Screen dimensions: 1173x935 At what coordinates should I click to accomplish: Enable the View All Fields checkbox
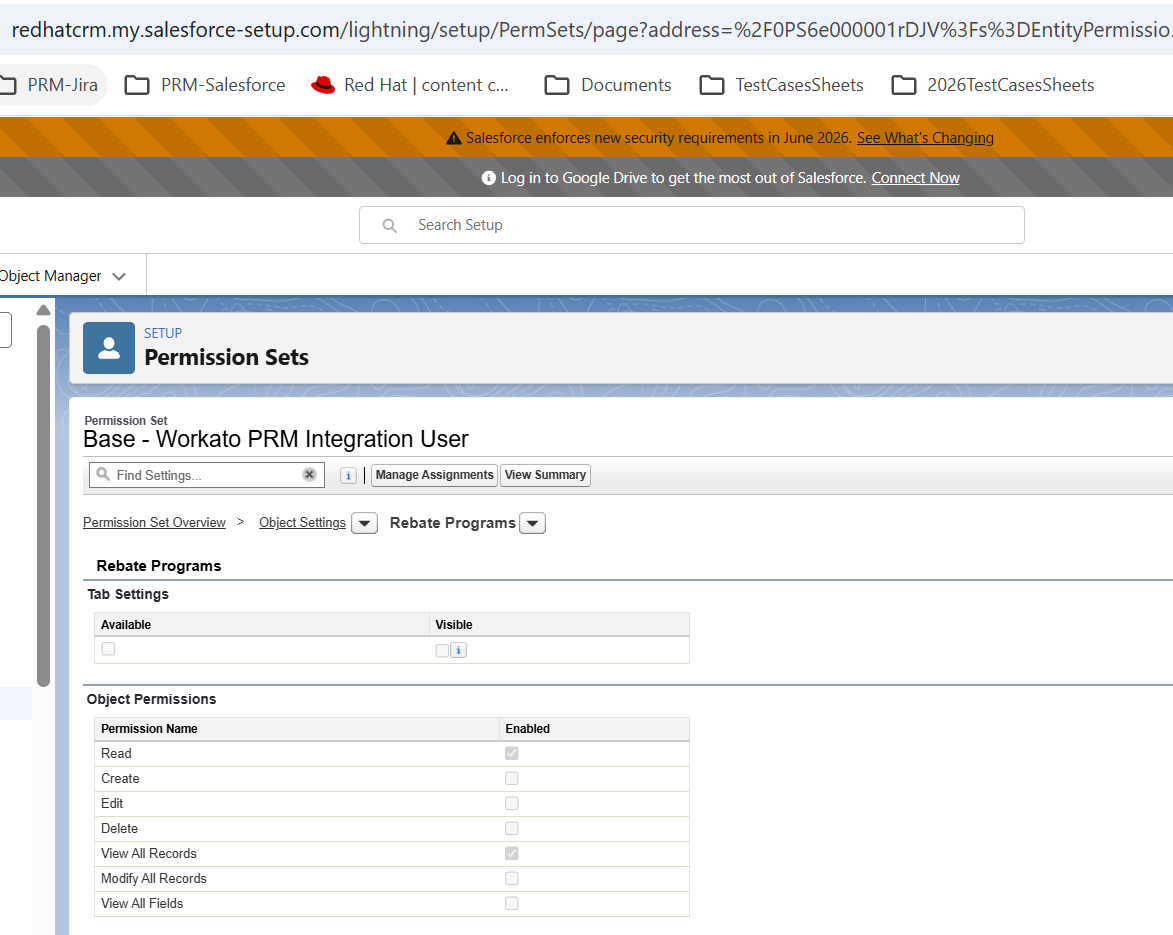click(x=512, y=903)
